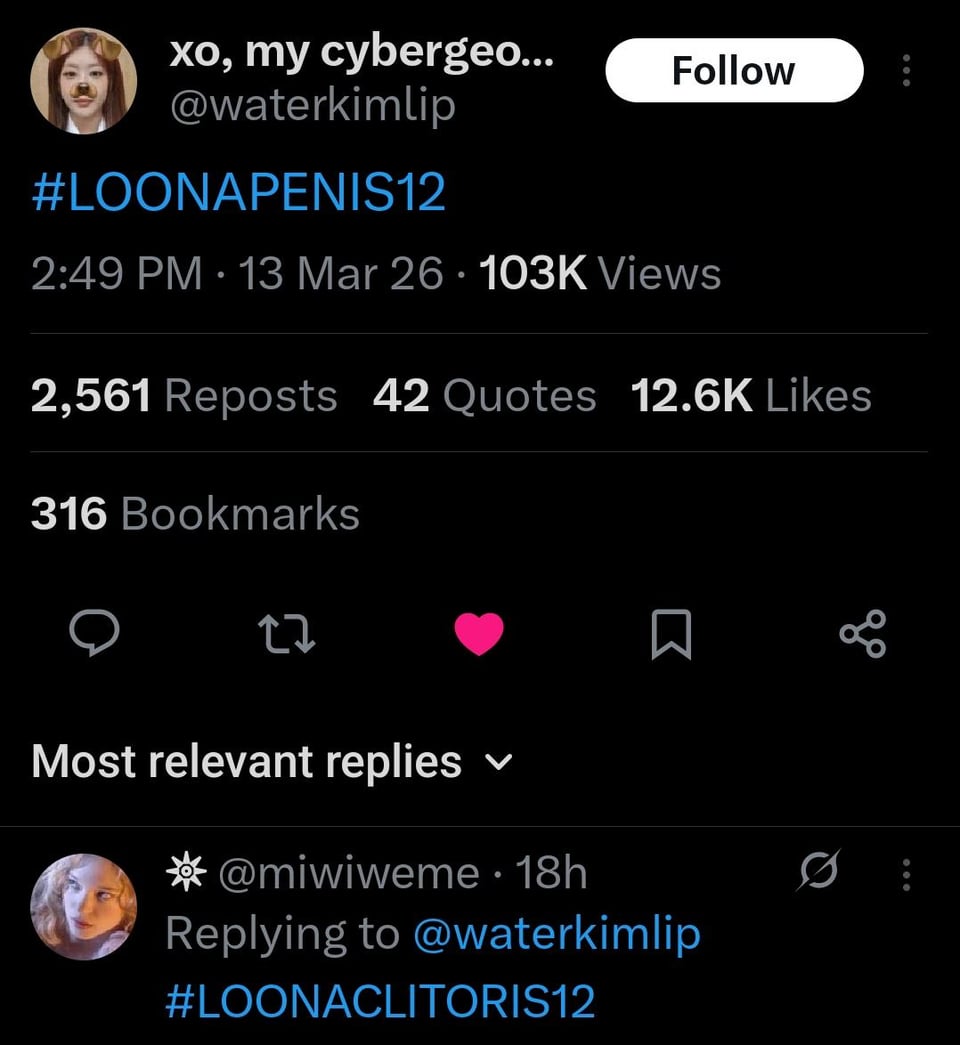Screen dimensions: 960x1045
Task: Open #LOONAPENIS12 hashtag link
Action: [238, 192]
